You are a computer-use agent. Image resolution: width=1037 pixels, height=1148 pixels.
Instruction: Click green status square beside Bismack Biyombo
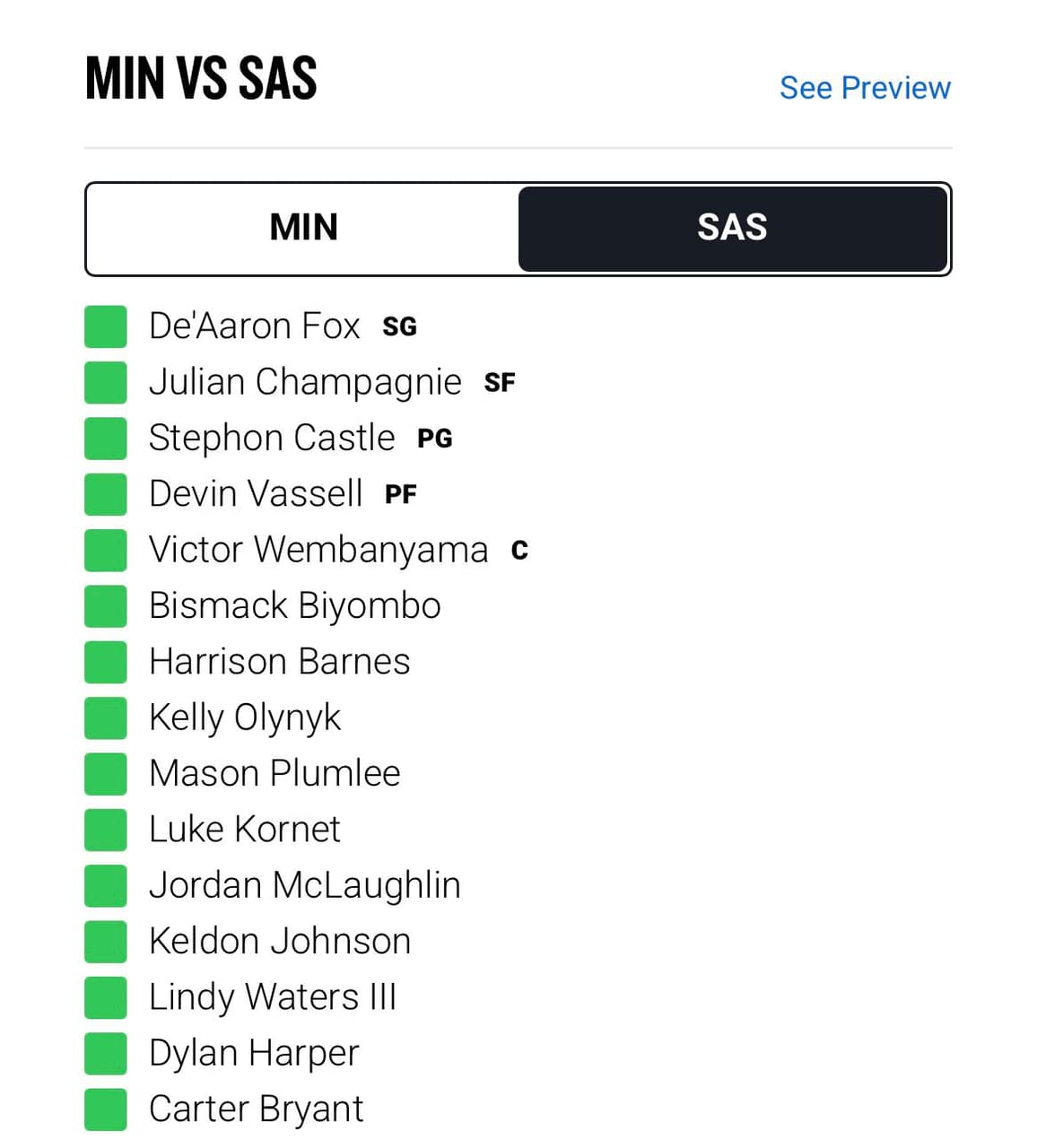click(x=106, y=605)
